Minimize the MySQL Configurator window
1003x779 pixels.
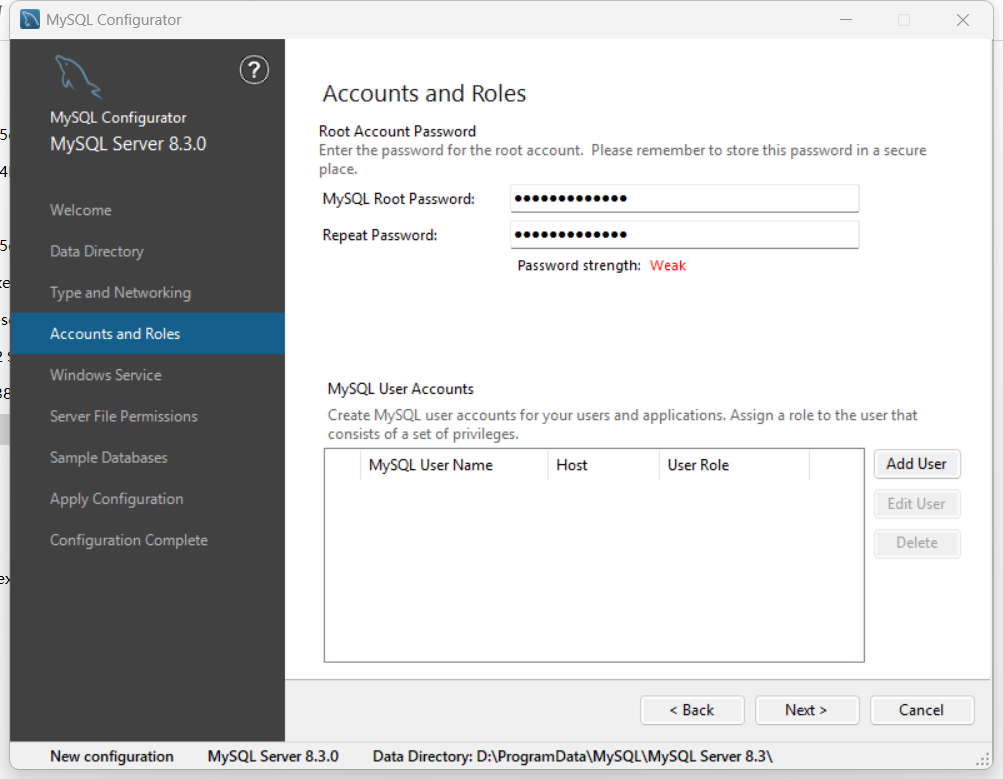coord(846,20)
